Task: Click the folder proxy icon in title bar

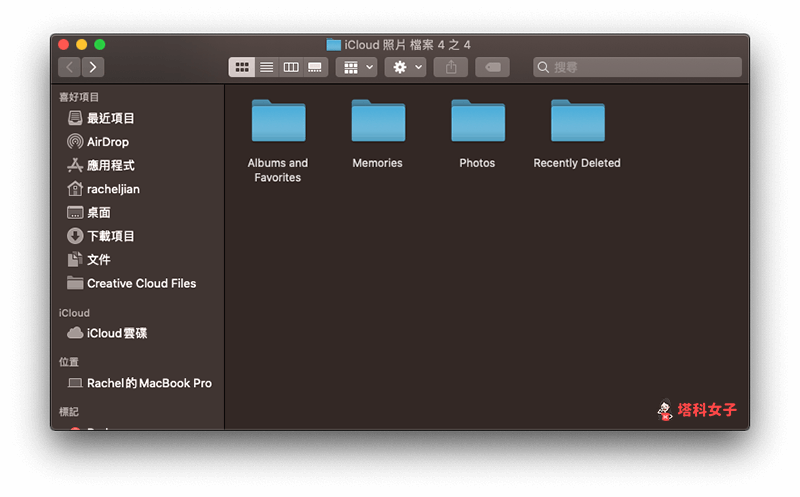Action: coord(334,45)
